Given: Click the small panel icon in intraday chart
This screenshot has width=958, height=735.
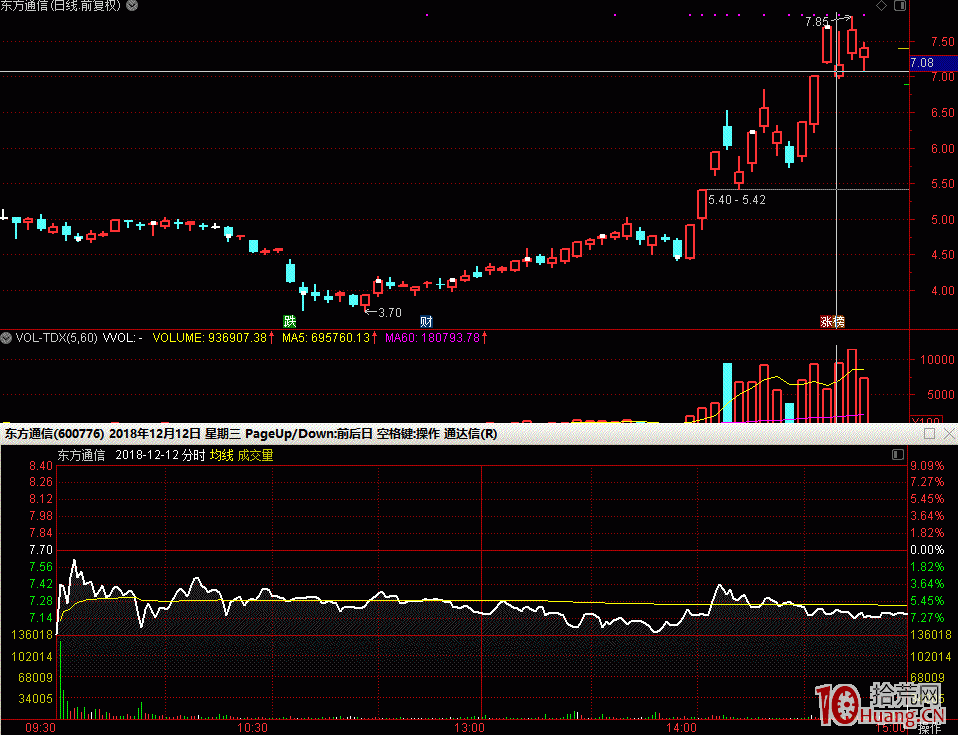Looking at the screenshot, I should pyautogui.click(x=897, y=455).
